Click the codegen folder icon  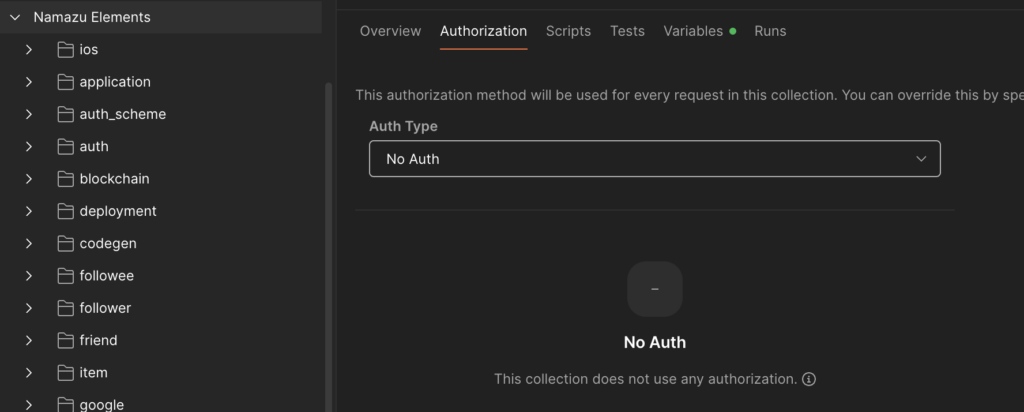coord(66,244)
